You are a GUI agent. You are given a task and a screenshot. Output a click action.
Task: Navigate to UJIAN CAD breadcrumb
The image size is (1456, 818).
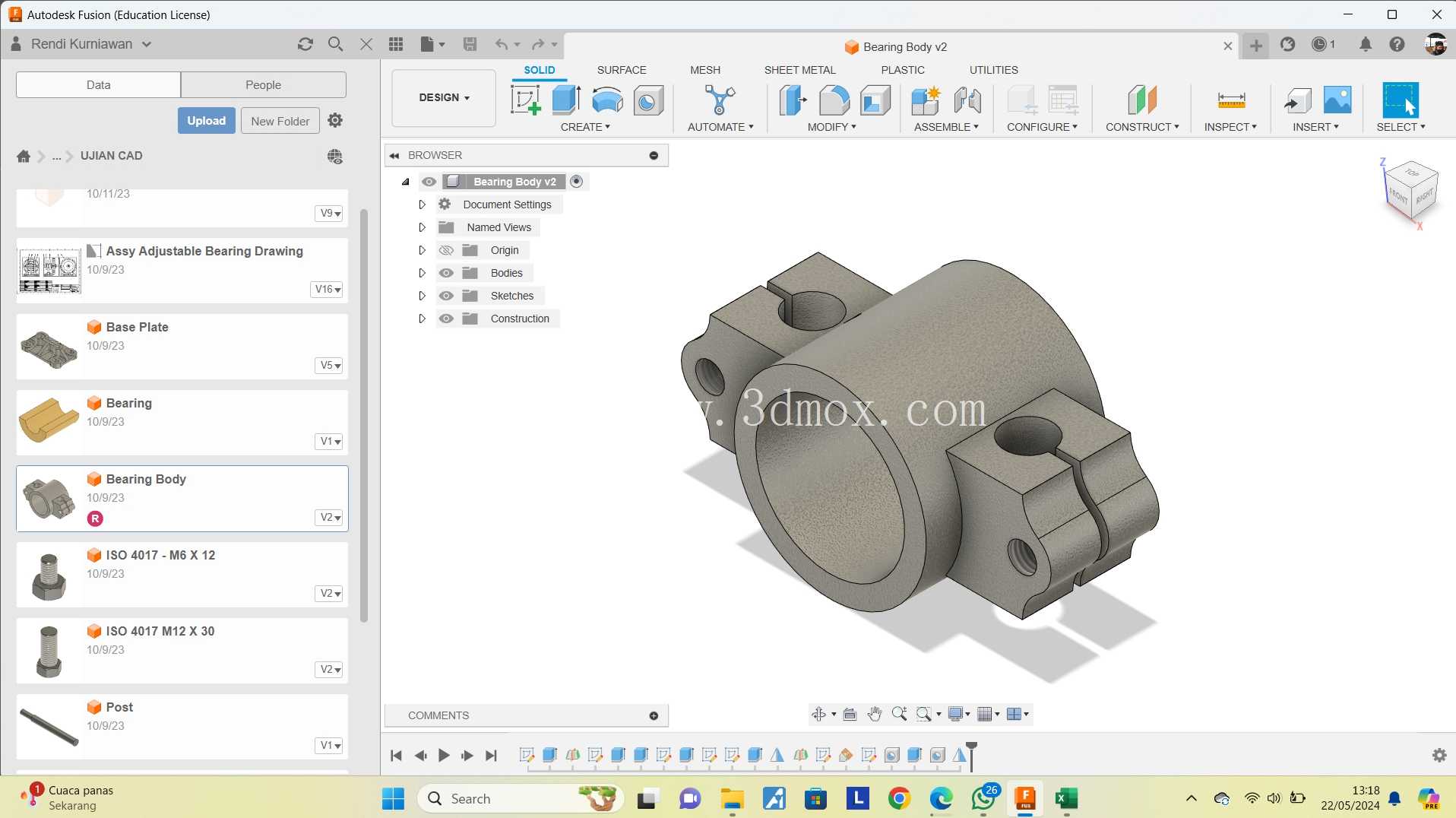(x=112, y=156)
